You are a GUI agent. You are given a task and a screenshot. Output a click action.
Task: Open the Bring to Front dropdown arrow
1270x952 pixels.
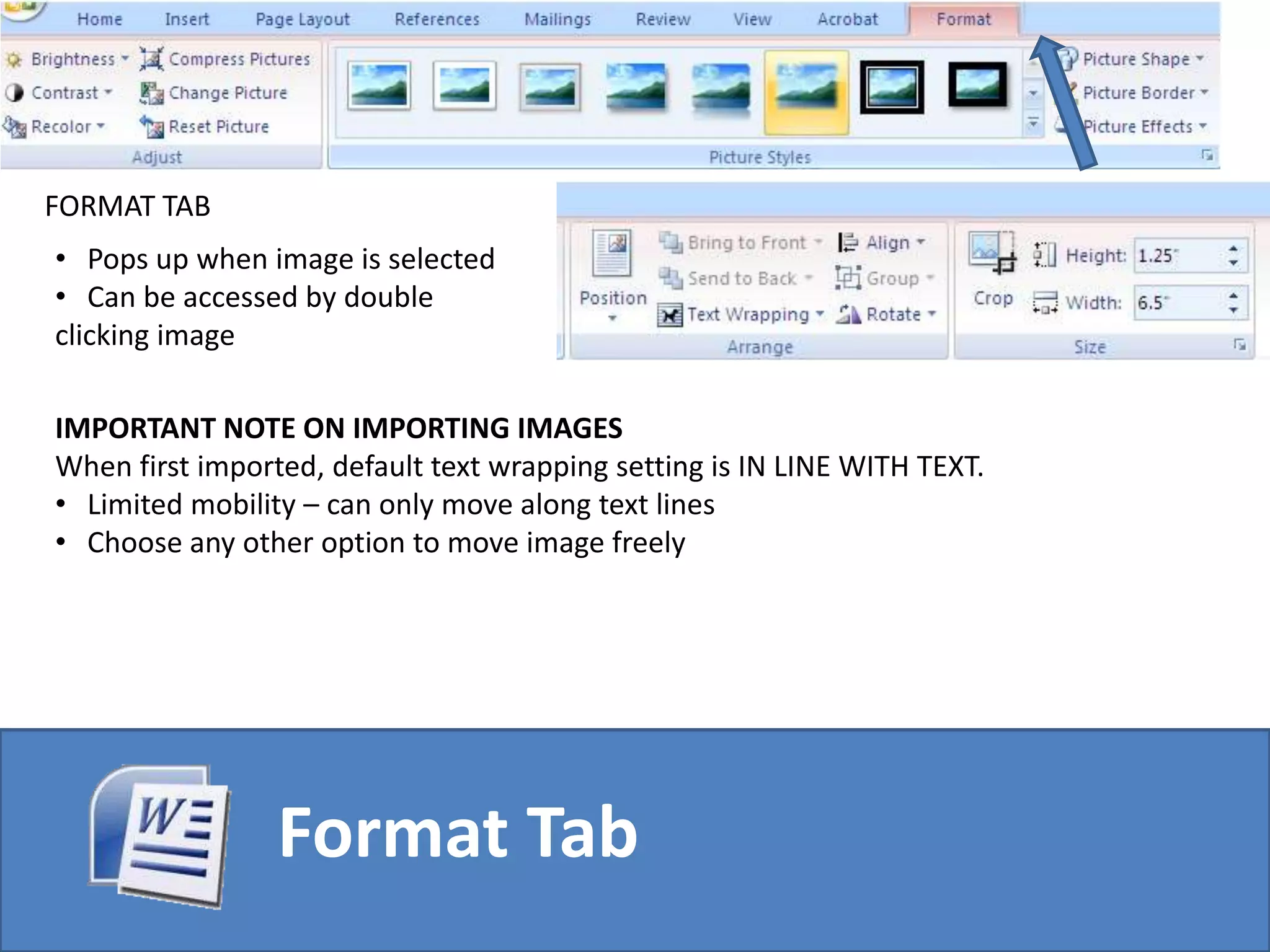coord(818,241)
